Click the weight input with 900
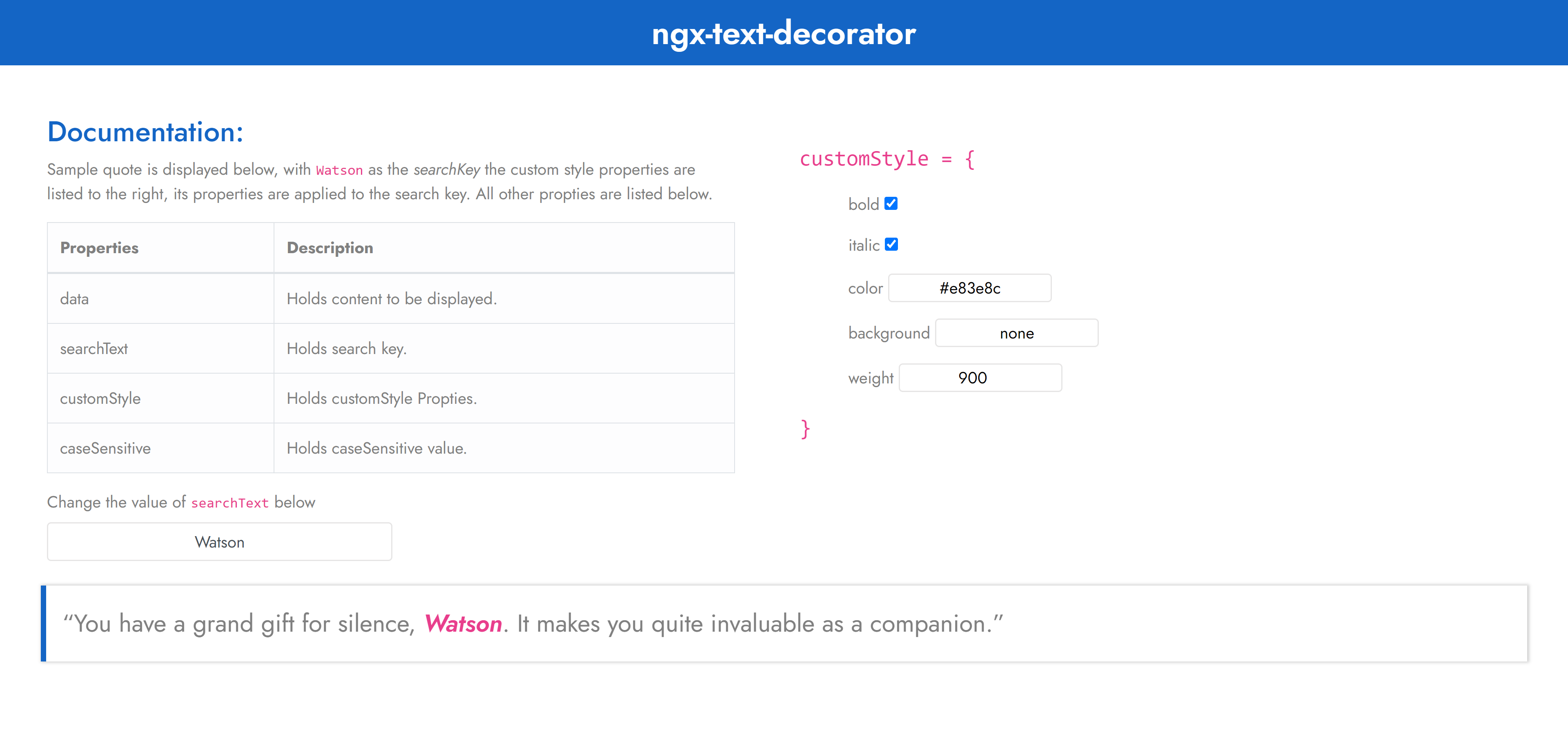Image resolution: width=1568 pixels, height=746 pixels. coord(980,378)
